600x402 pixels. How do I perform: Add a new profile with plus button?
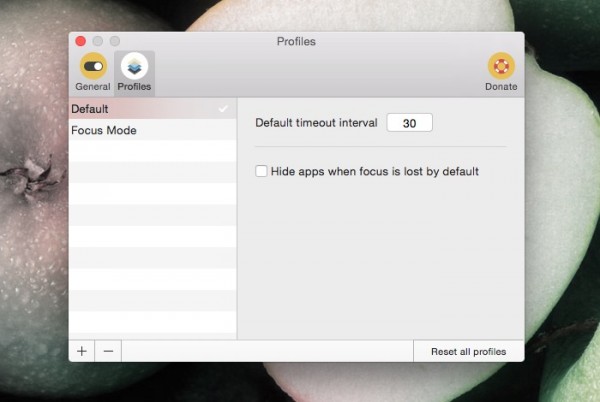pos(82,351)
